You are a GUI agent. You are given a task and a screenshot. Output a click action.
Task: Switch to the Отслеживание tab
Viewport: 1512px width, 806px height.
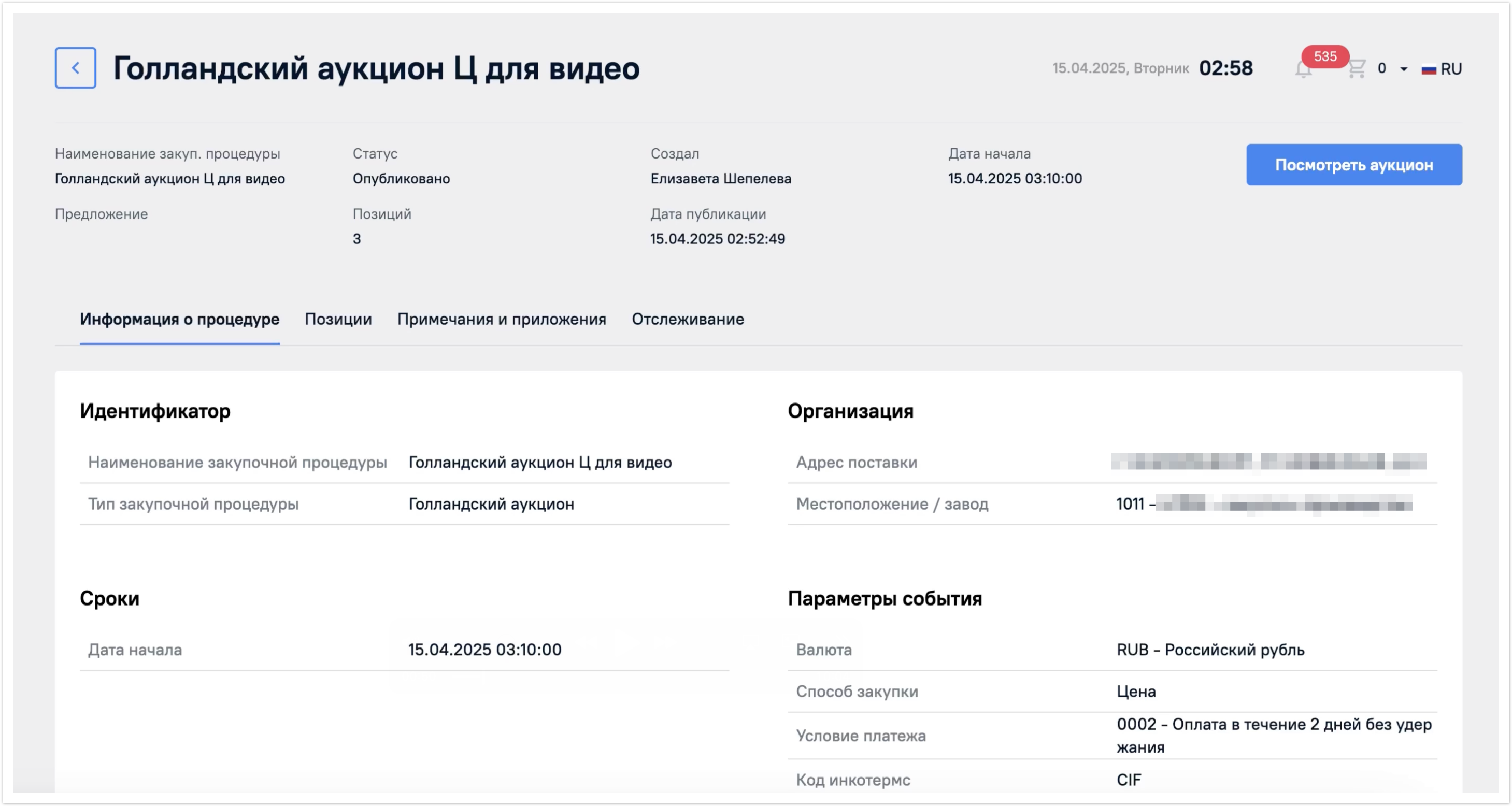click(687, 319)
